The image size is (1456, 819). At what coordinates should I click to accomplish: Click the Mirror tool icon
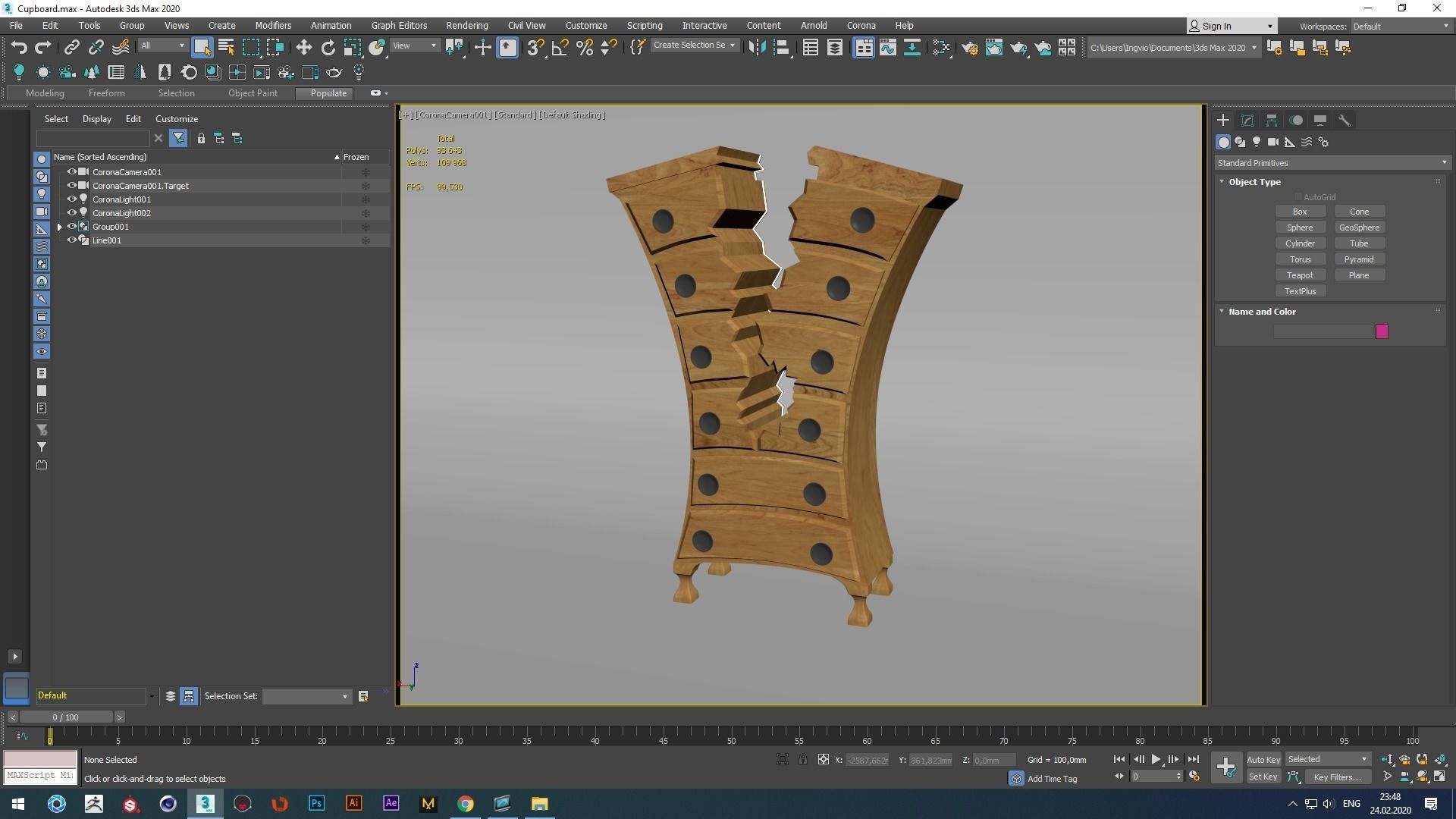point(757,48)
